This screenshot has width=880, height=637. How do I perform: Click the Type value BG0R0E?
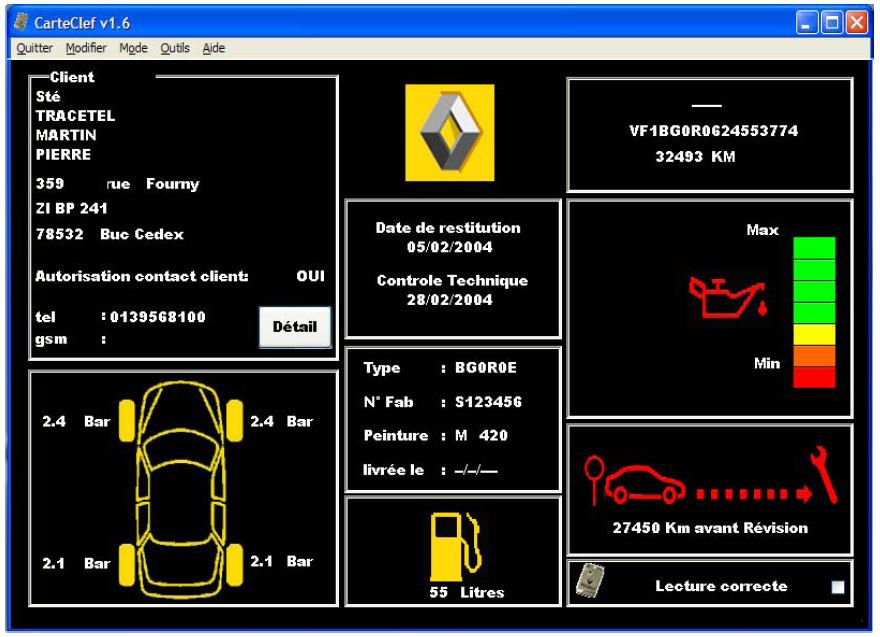coord(486,368)
